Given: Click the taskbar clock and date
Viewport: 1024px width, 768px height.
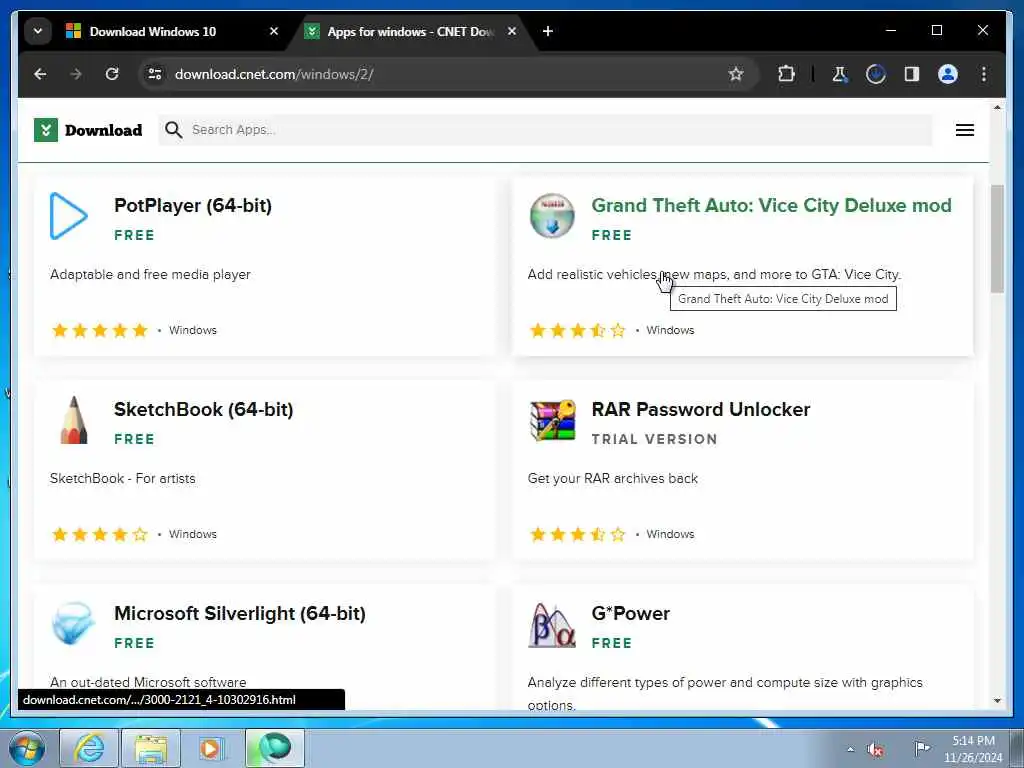Looking at the screenshot, I should click(x=972, y=749).
